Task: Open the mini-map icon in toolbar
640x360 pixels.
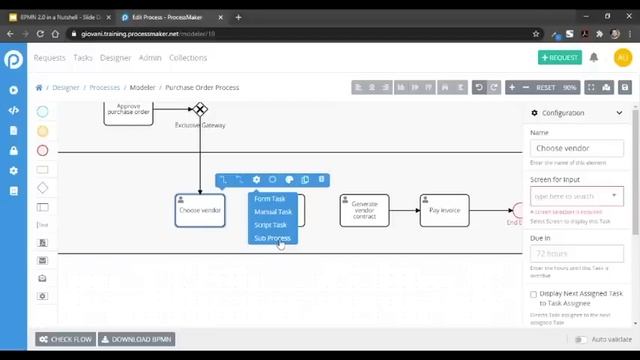Action: pos(607,87)
